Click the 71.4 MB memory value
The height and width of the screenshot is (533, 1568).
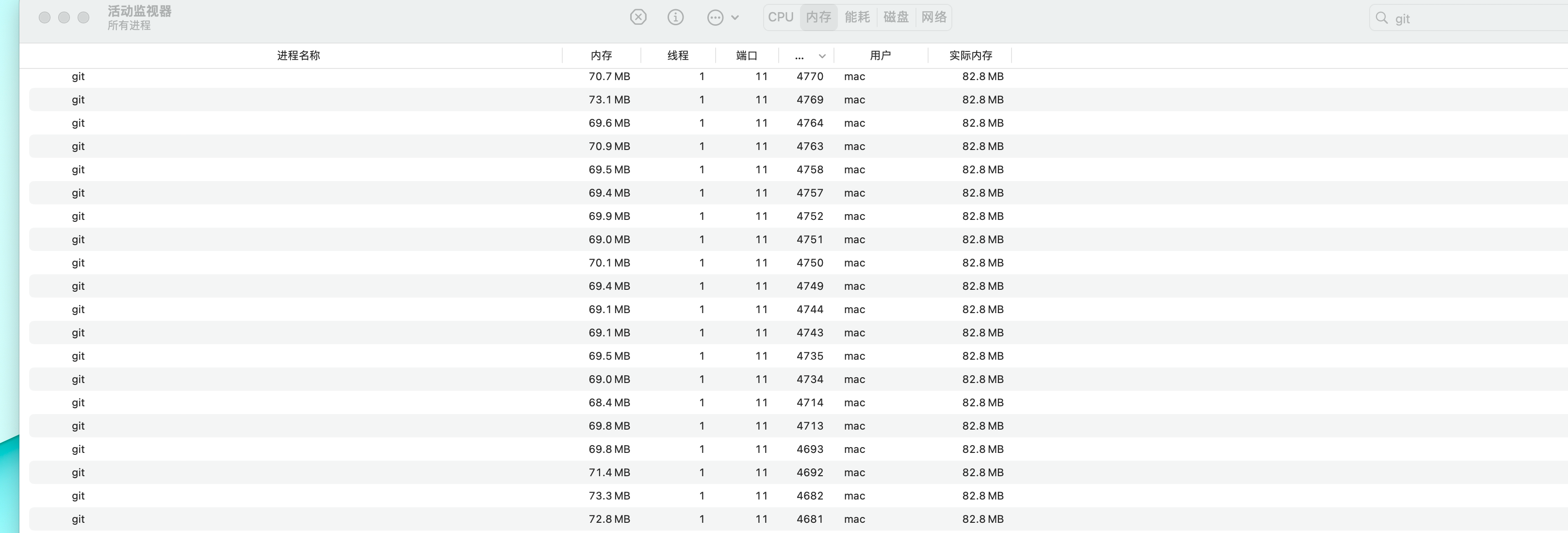[609, 472]
